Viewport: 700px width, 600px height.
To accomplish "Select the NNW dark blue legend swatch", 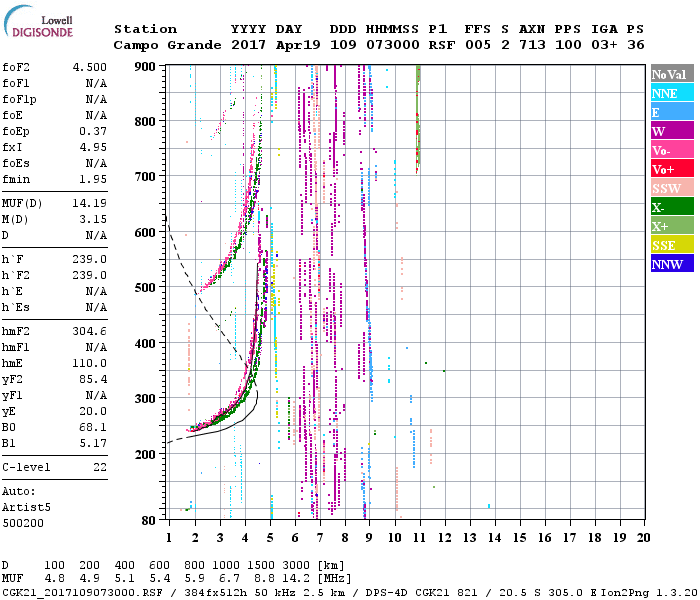I will coord(672,263).
